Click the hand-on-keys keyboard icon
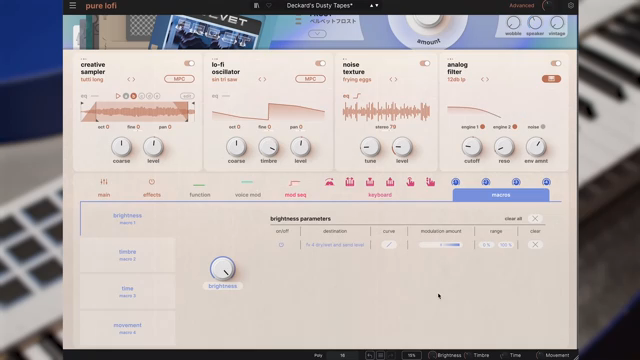The image size is (640, 360). (431, 182)
